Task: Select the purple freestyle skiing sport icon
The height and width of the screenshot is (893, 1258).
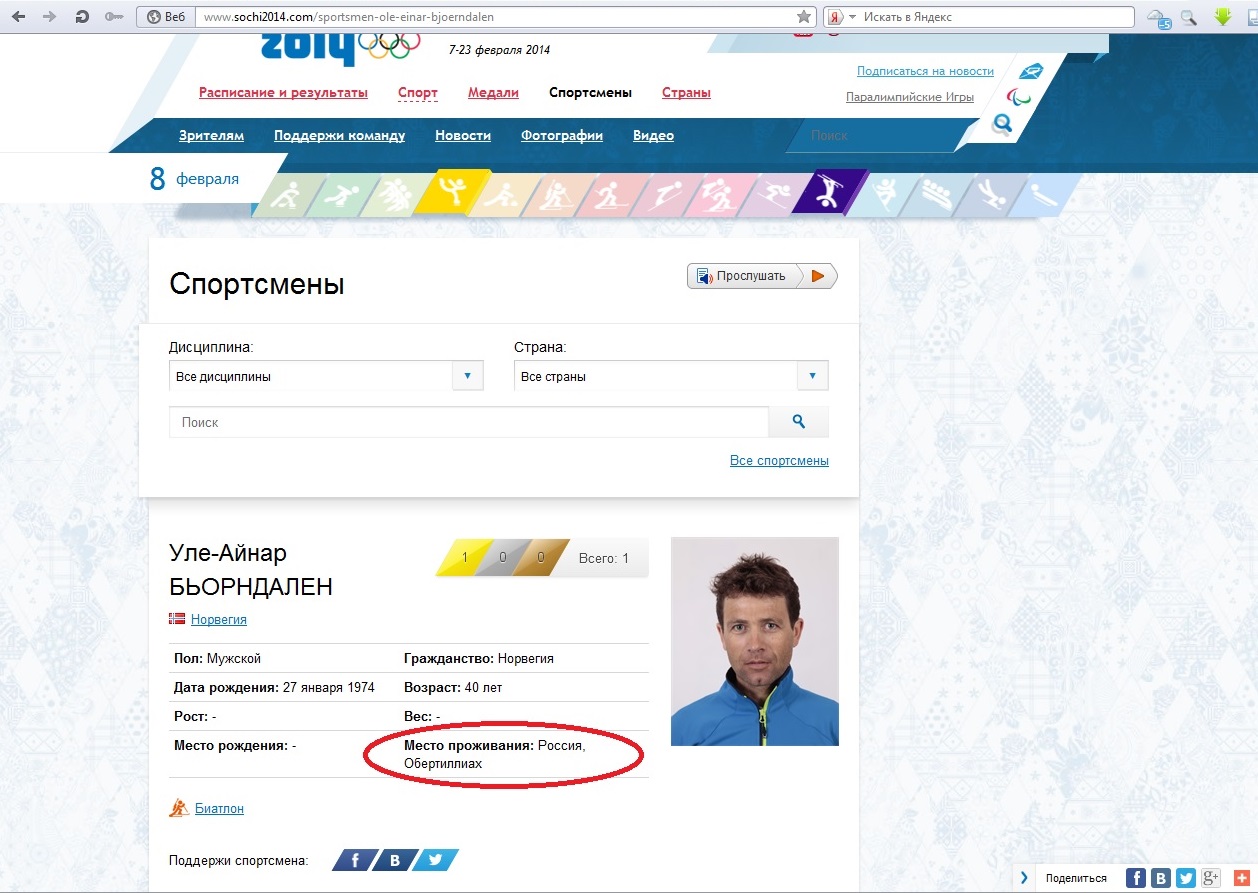Action: pyautogui.click(x=829, y=193)
